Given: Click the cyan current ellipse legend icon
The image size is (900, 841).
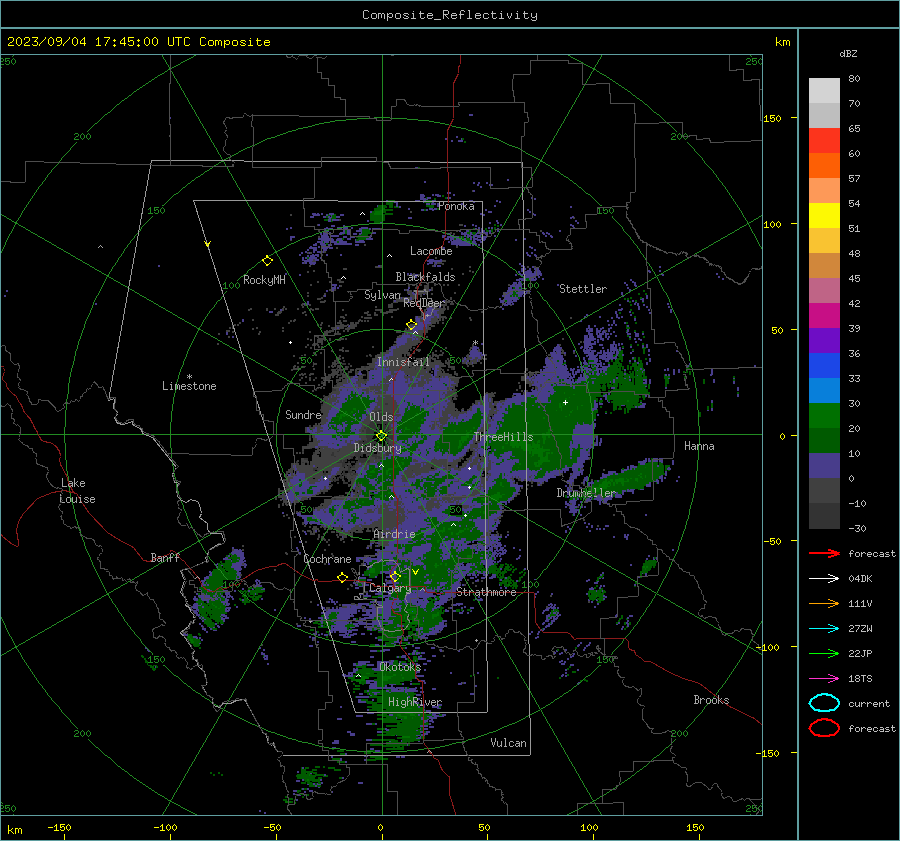Looking at the screenshot, I should click(824, 703).
